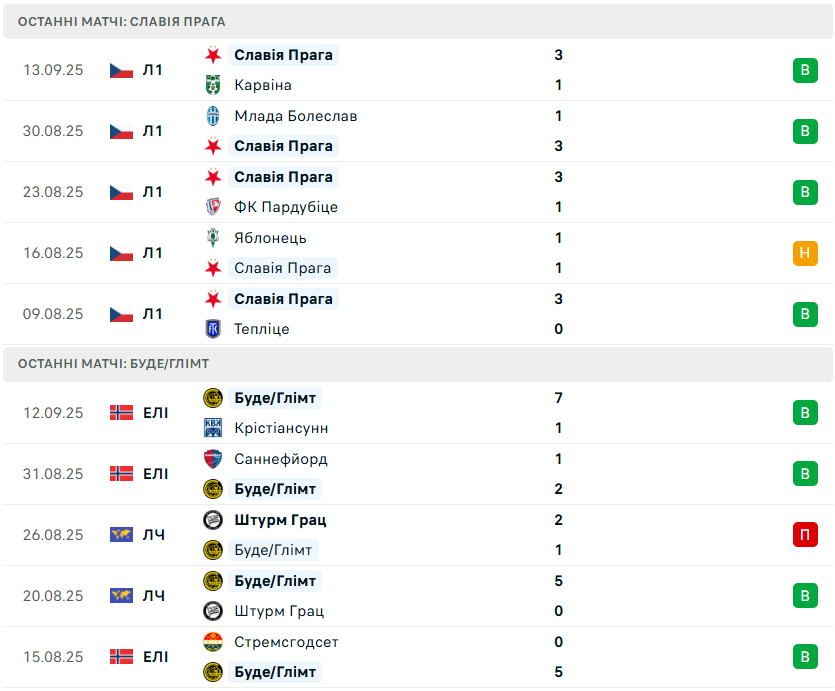Click the 'Останні матчі: Славія Прага' header
Screen dimensions: 835x691
(121, 21)
